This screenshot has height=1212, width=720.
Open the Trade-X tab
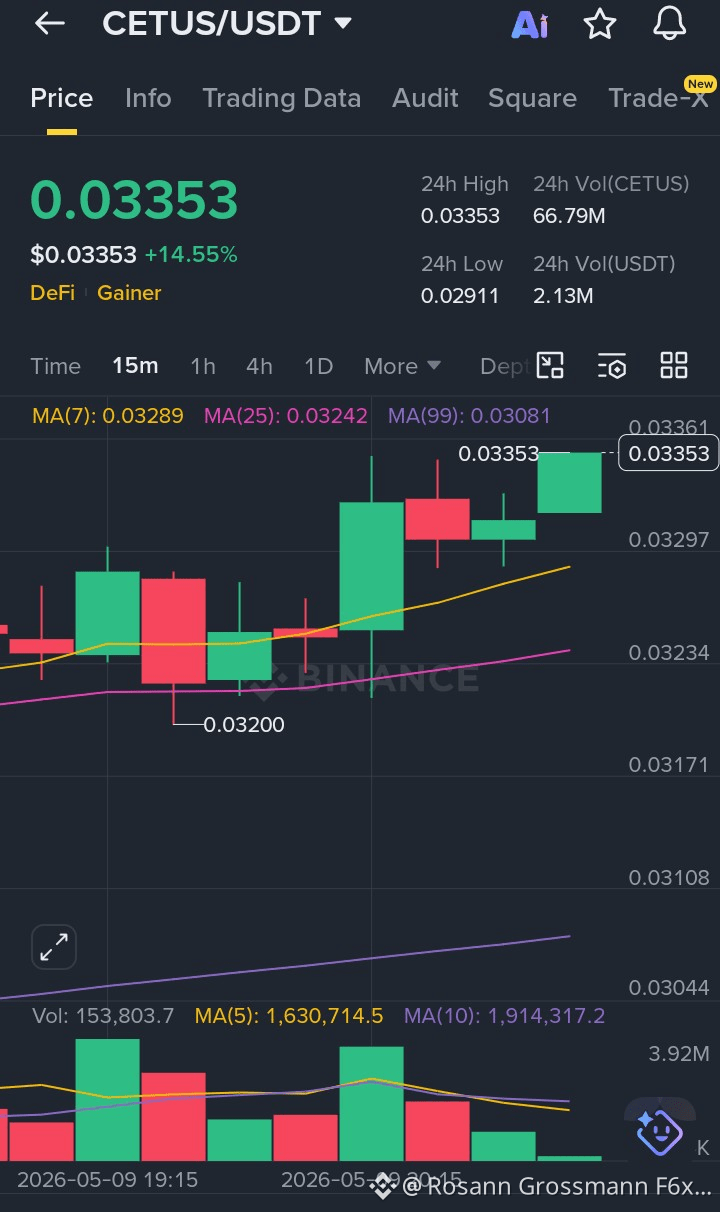pyautogui.click(x=659, y=98)
